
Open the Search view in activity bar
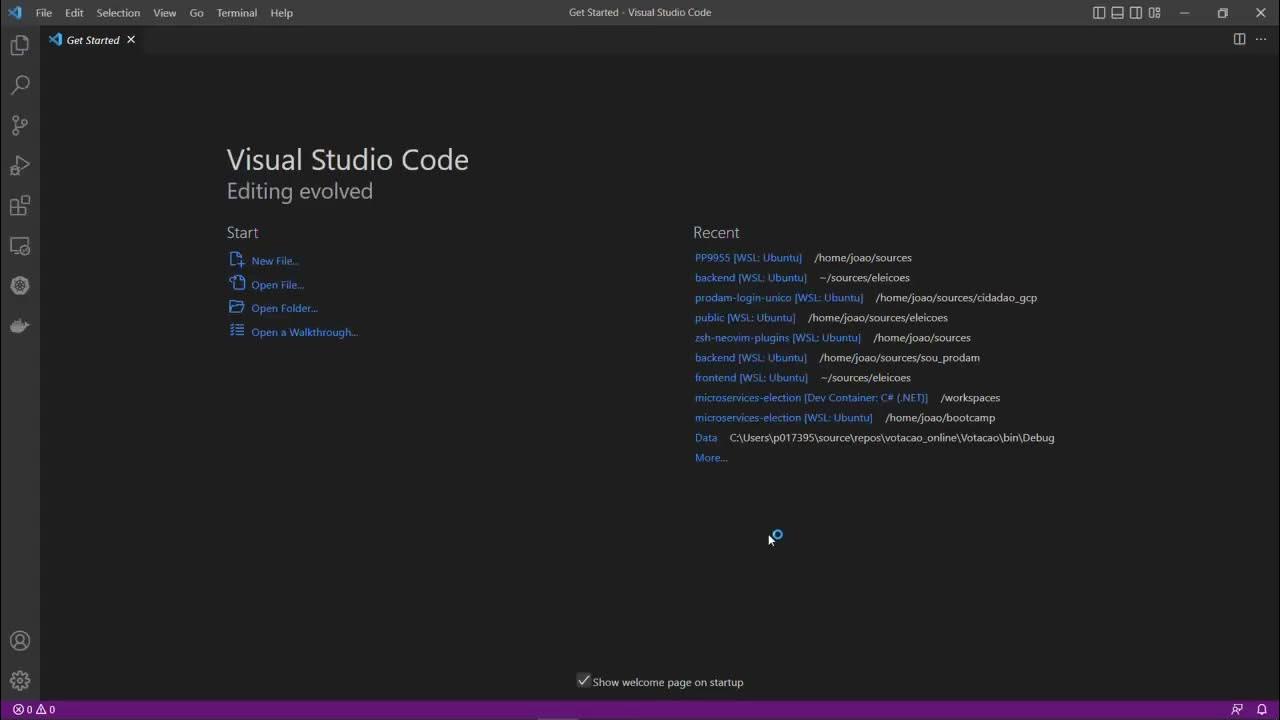(20, 85)
